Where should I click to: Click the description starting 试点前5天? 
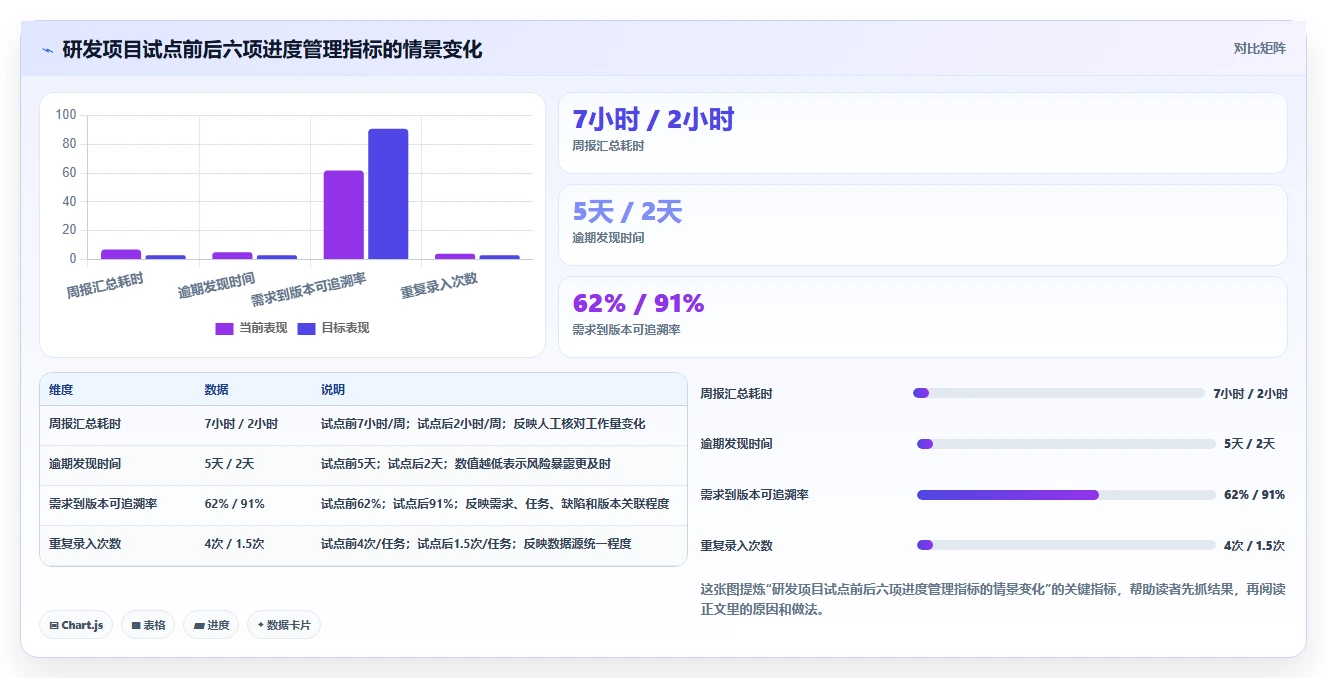click(x=466, y=464)
